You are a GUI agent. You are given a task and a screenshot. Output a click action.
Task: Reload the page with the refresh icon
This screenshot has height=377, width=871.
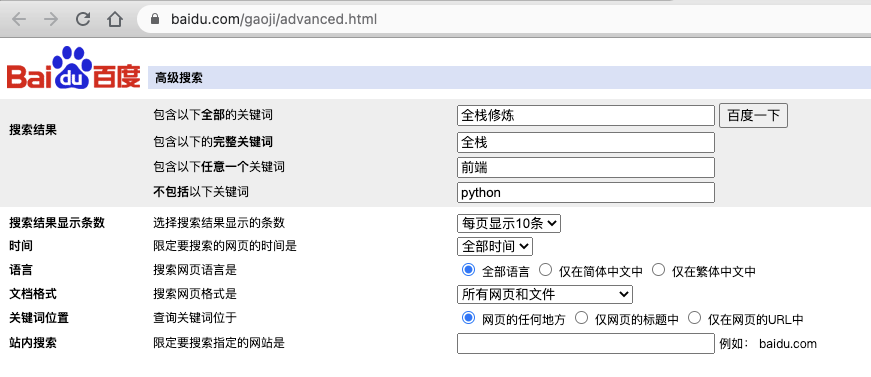(83, 19)
